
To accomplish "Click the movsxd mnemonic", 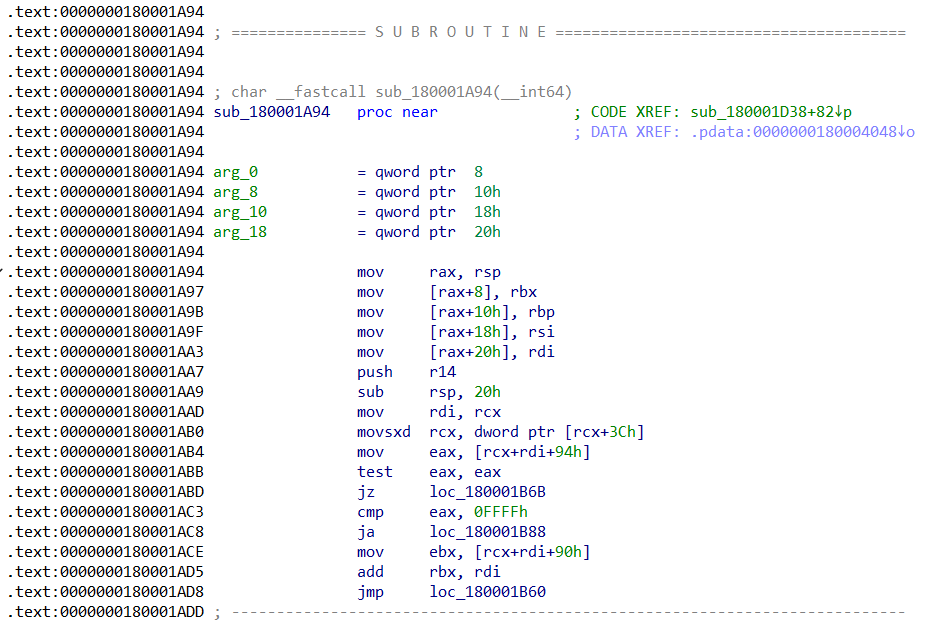I will (383, 432).
